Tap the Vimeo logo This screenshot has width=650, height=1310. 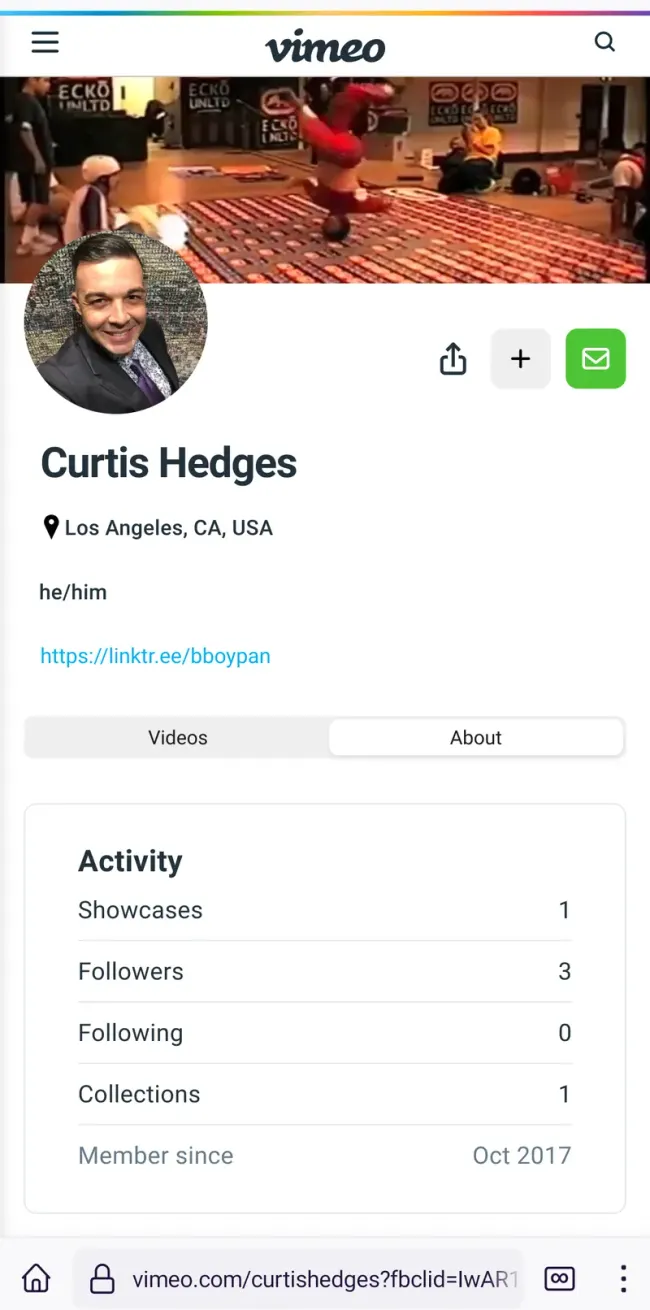[x=325, y=46]
